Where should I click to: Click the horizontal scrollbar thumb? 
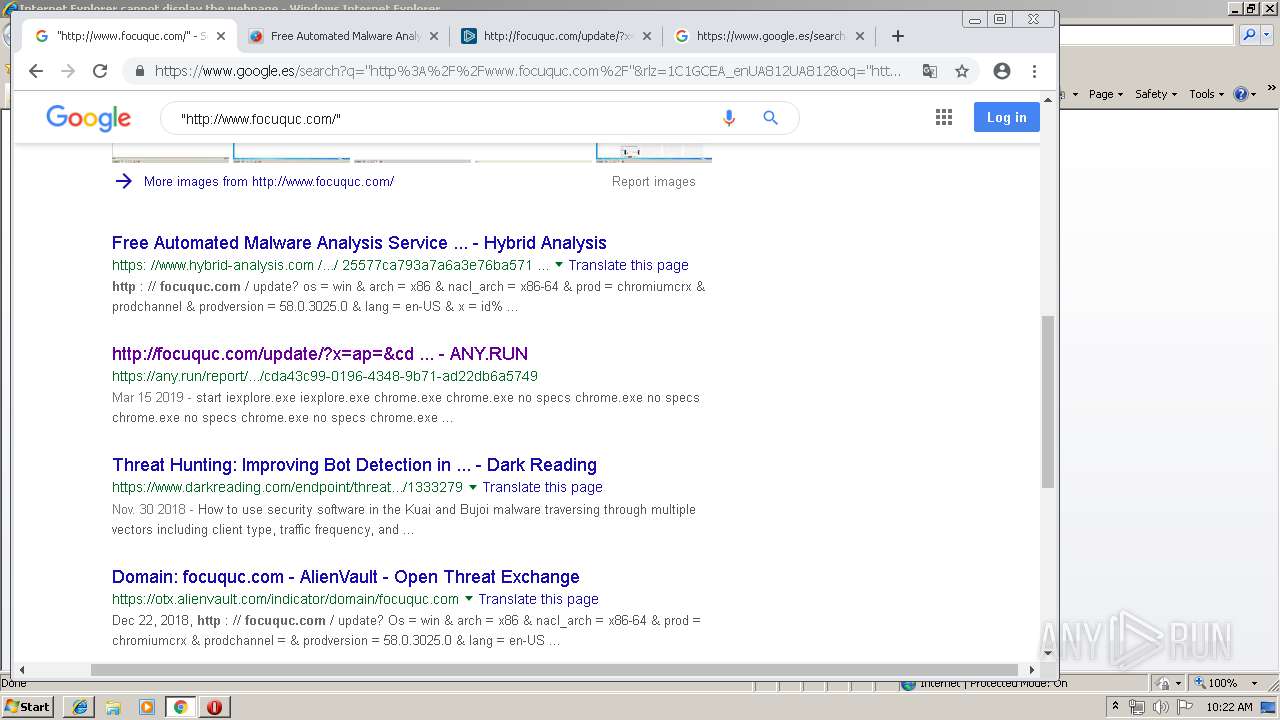(x=554, y=669)
